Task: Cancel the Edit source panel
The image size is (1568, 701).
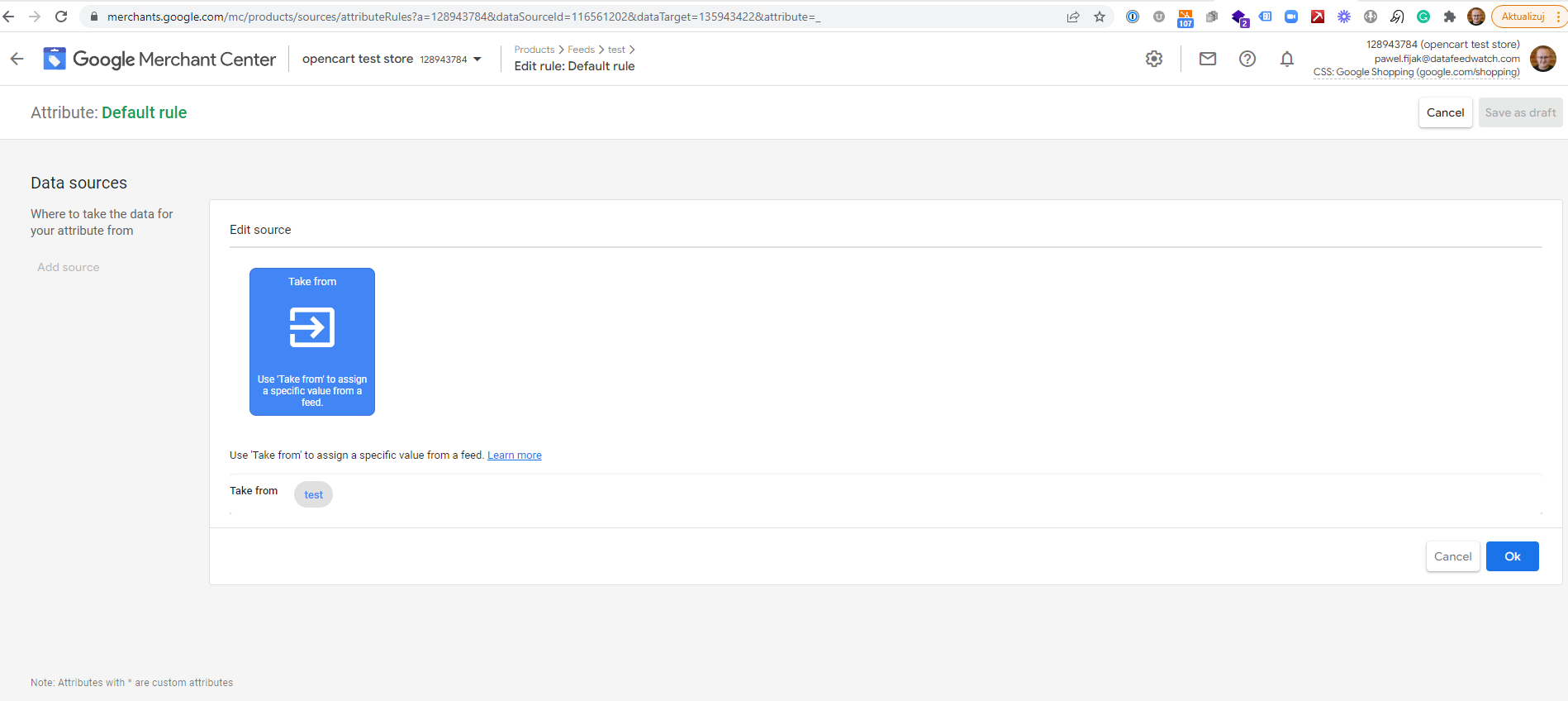Action: pyautogui.click(x=1453, y=556)
